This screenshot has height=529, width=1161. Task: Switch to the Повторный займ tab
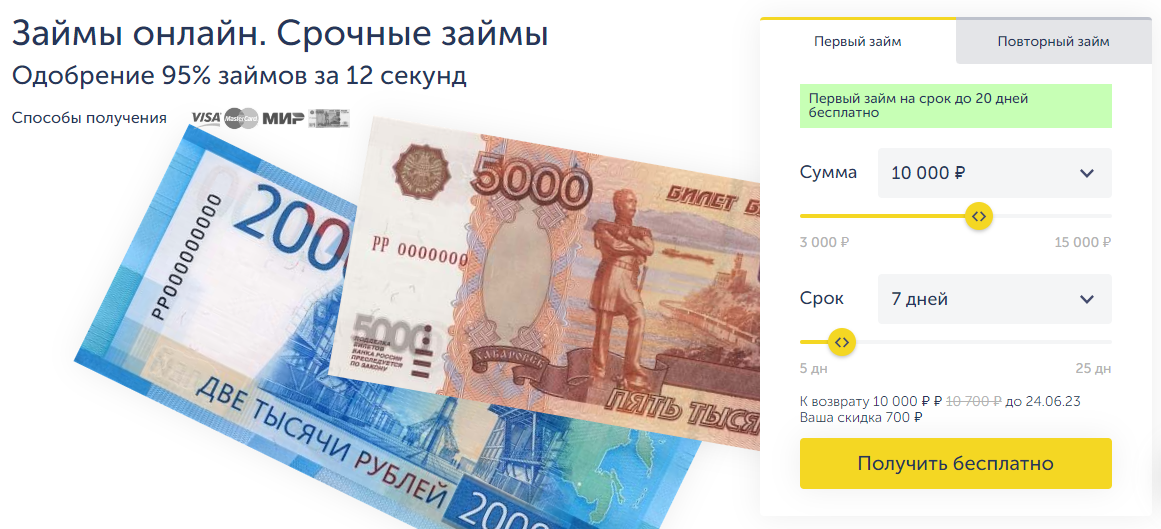point(1053,41)
